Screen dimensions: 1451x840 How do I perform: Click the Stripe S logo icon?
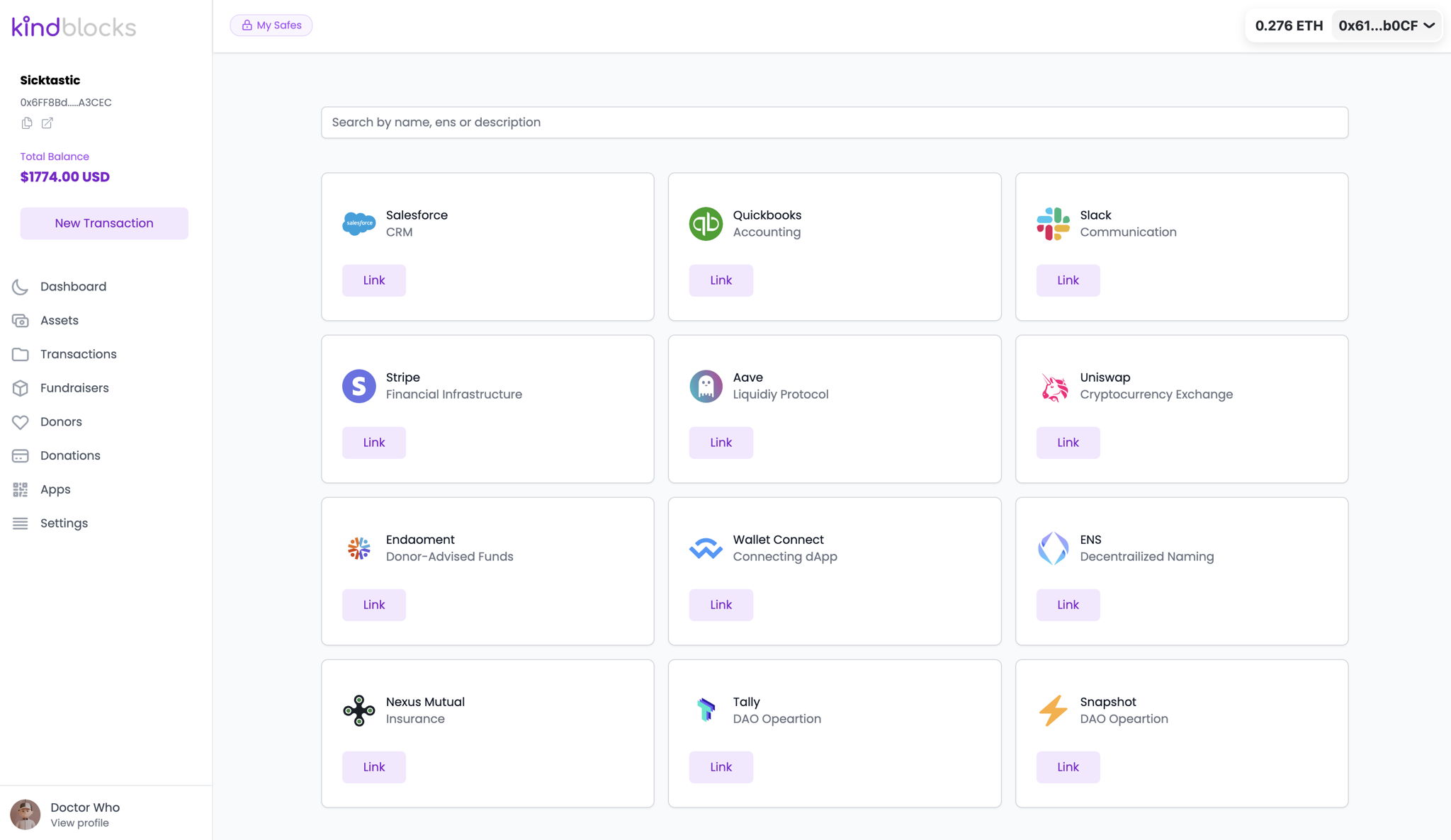tap(359, 386)
